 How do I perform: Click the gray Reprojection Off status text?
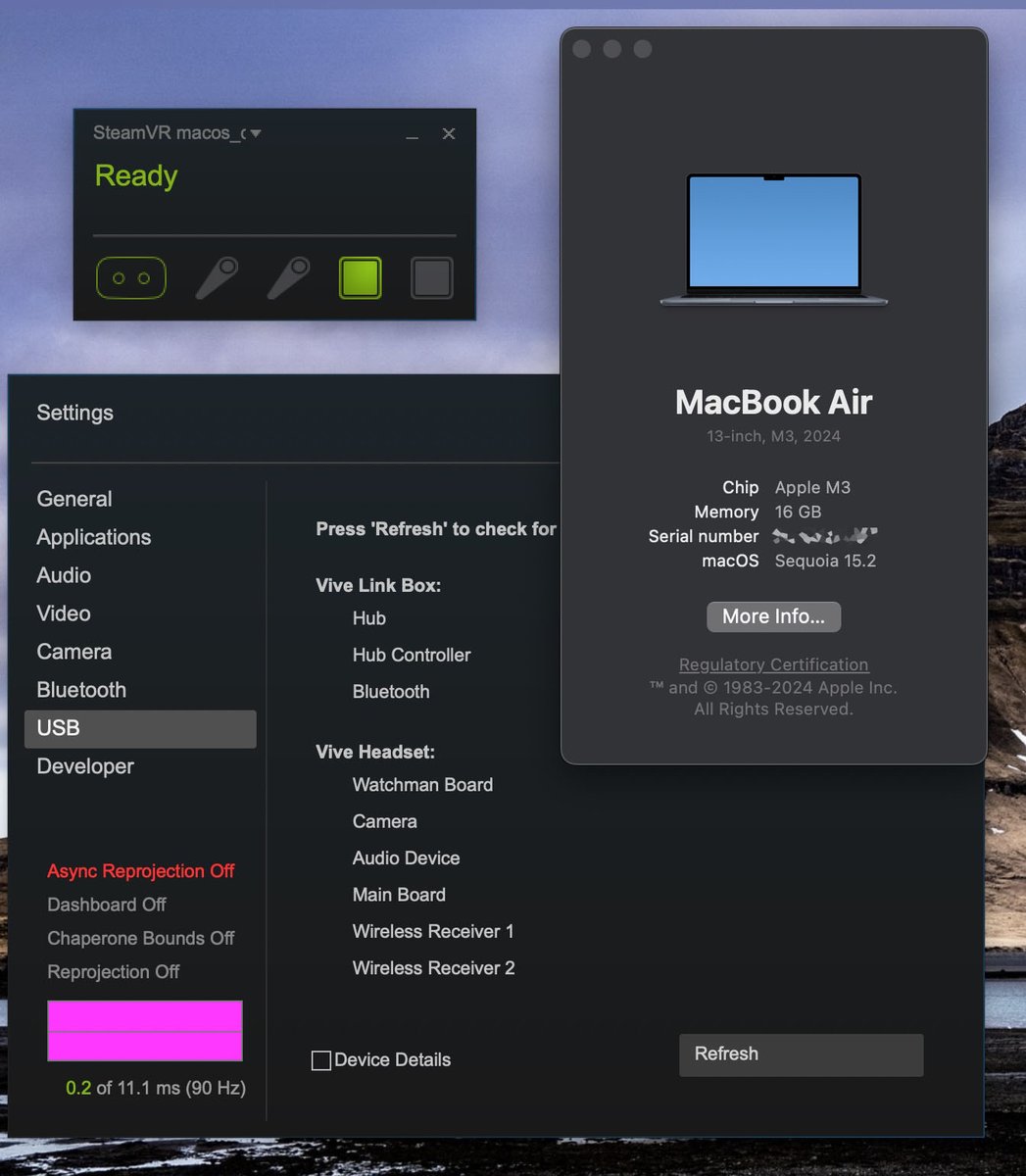pos(114,972)
